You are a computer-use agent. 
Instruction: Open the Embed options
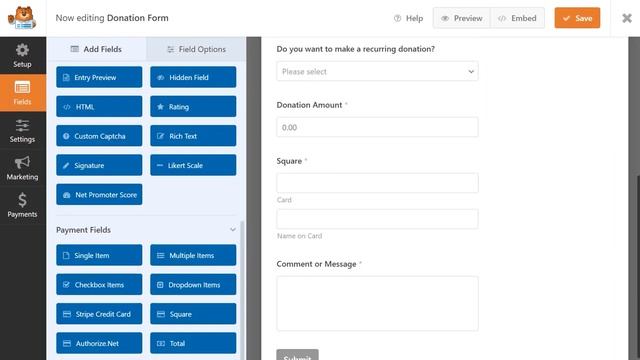517,18
